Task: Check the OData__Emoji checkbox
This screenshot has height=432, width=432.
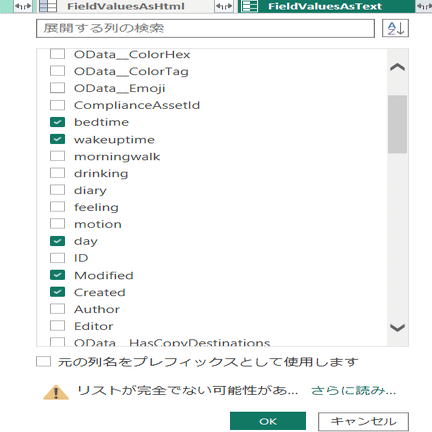Action: tap(57, 88)
